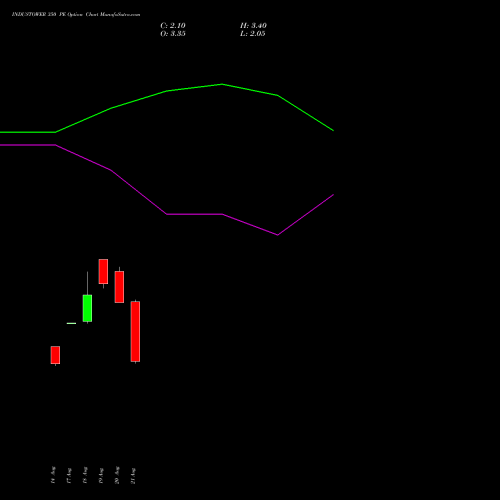Click the INDUSTOWER PE Option Chart title
Viewport: 500px width, 500px height.
coord(76,14)
